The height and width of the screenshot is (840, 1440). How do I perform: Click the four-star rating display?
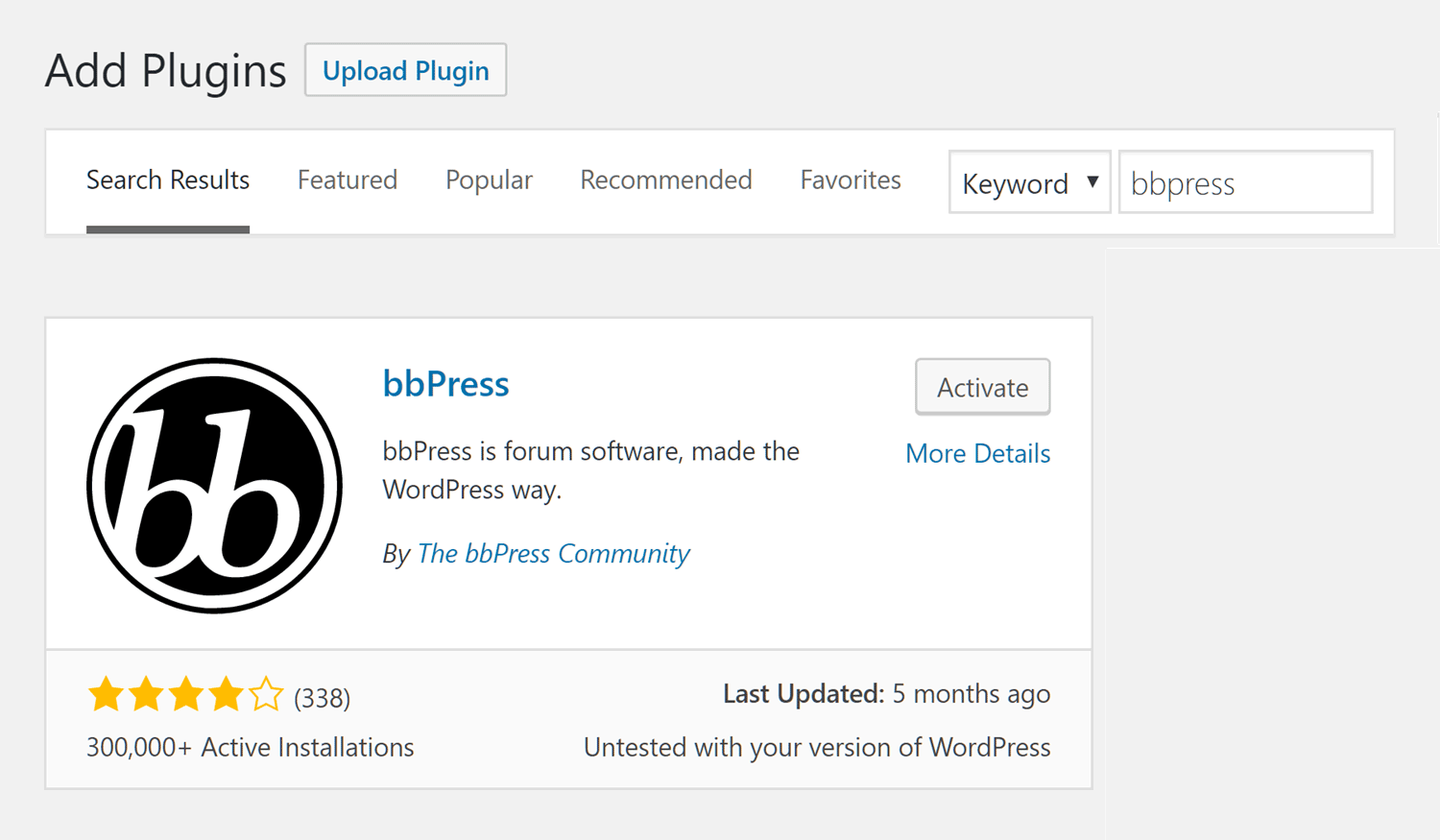click(184, 693)
